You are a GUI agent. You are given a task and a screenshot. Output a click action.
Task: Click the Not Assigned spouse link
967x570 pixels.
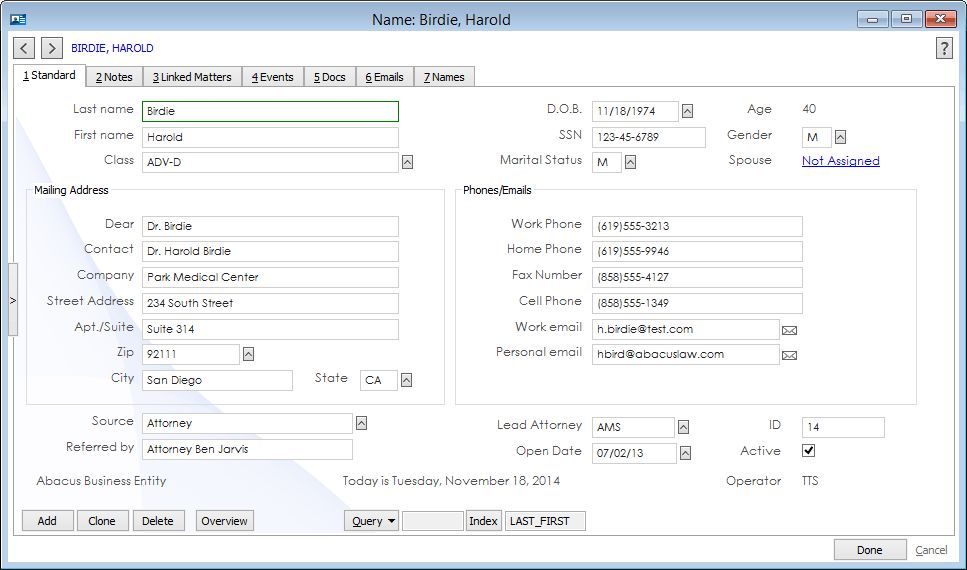coord(840,161)
